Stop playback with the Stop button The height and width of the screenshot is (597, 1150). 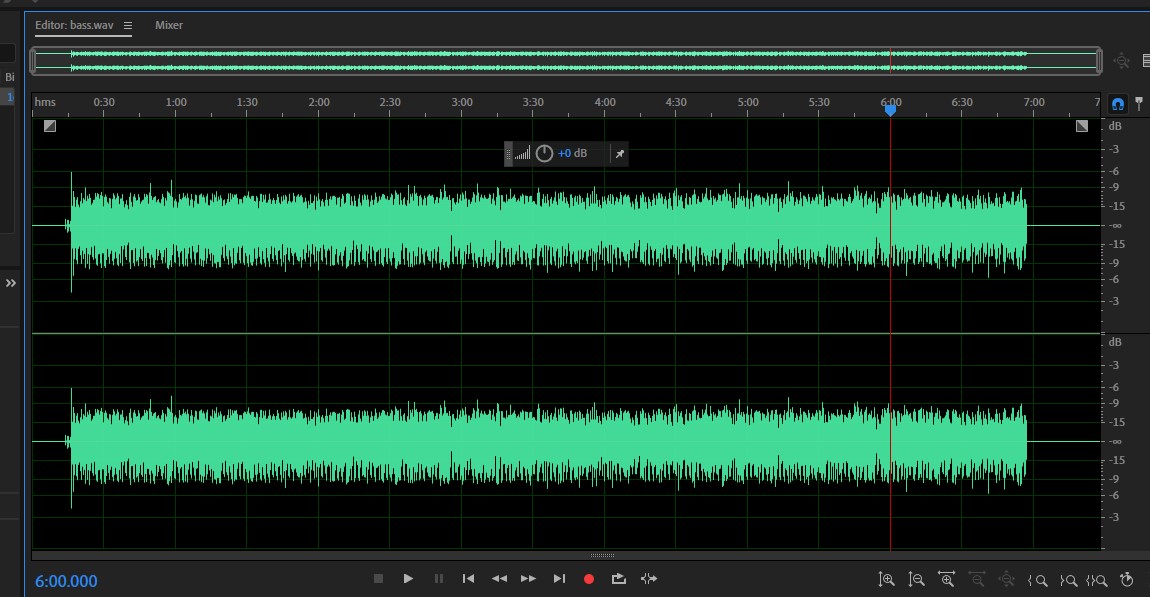(378, 579)
